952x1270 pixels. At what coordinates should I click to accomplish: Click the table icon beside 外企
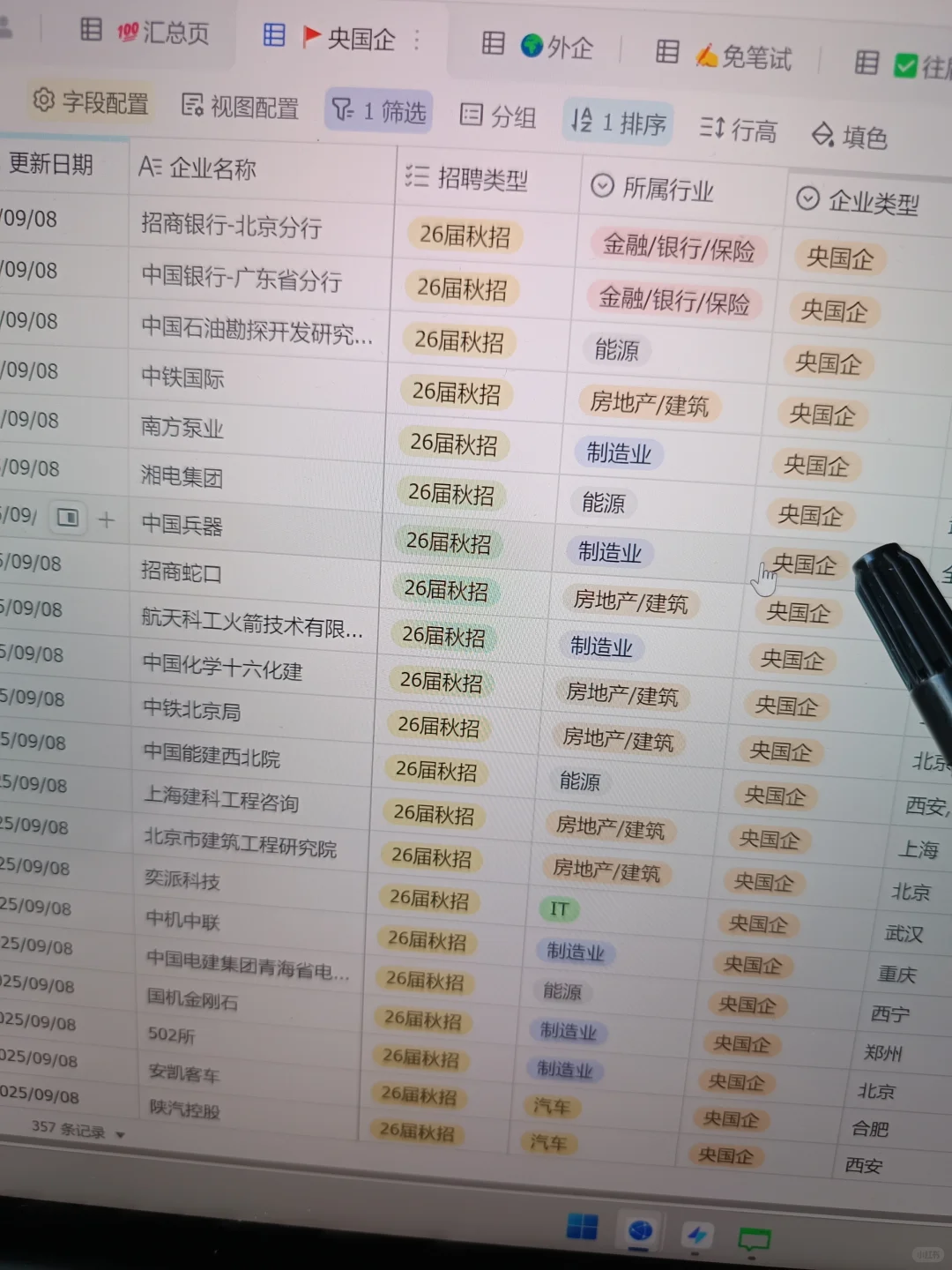click(x=493, y=43)
